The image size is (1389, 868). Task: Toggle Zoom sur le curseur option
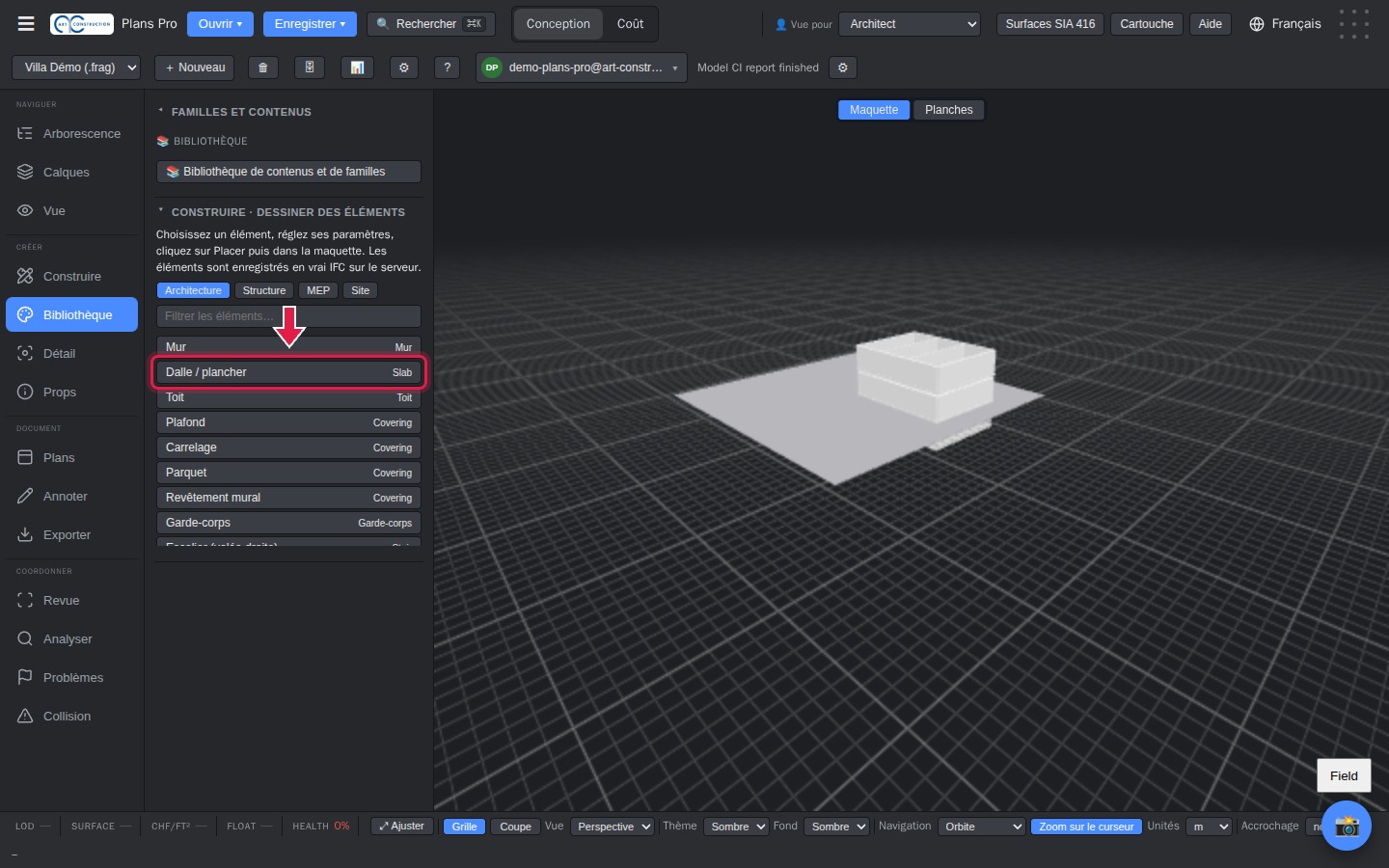1086,827
